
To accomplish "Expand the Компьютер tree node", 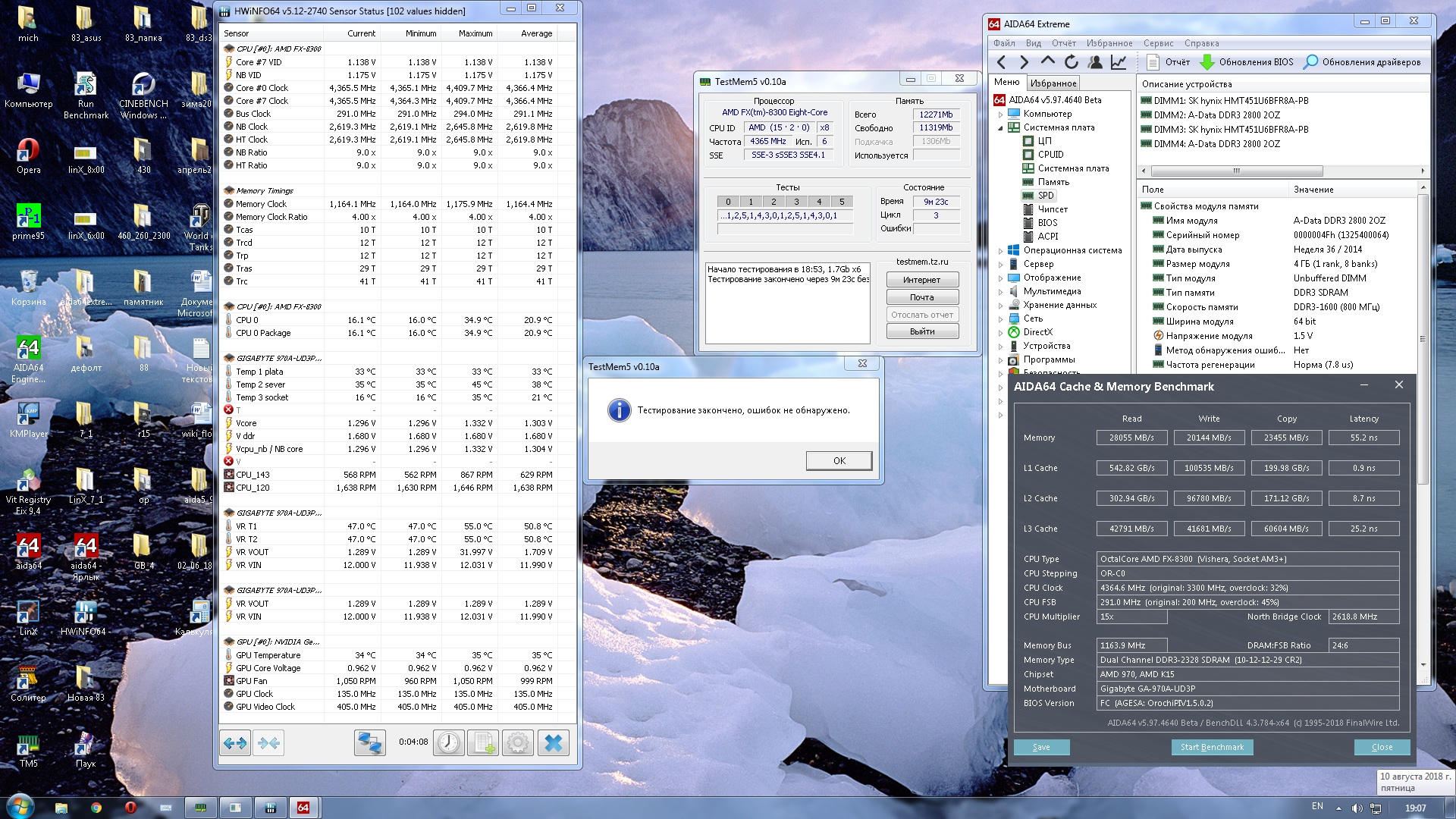I will point(1001,115).
